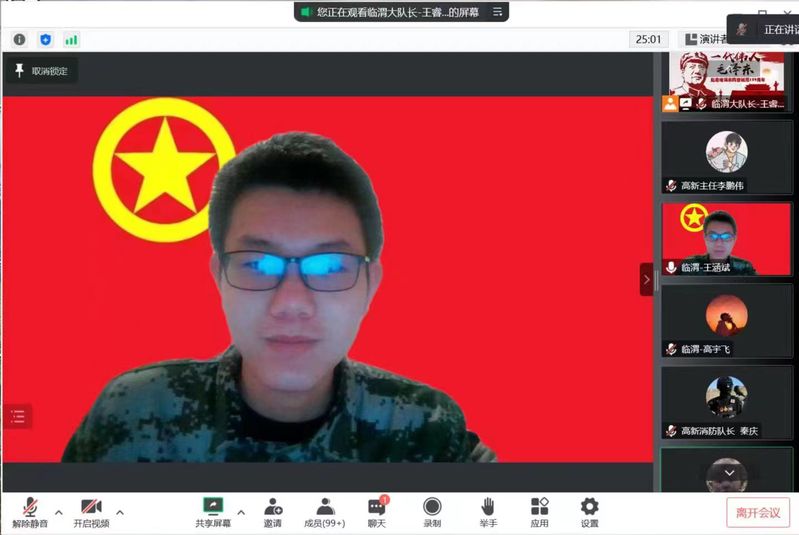799x535 pixels.
Task: Check network signal bars icon
Action: pos(71,39)
